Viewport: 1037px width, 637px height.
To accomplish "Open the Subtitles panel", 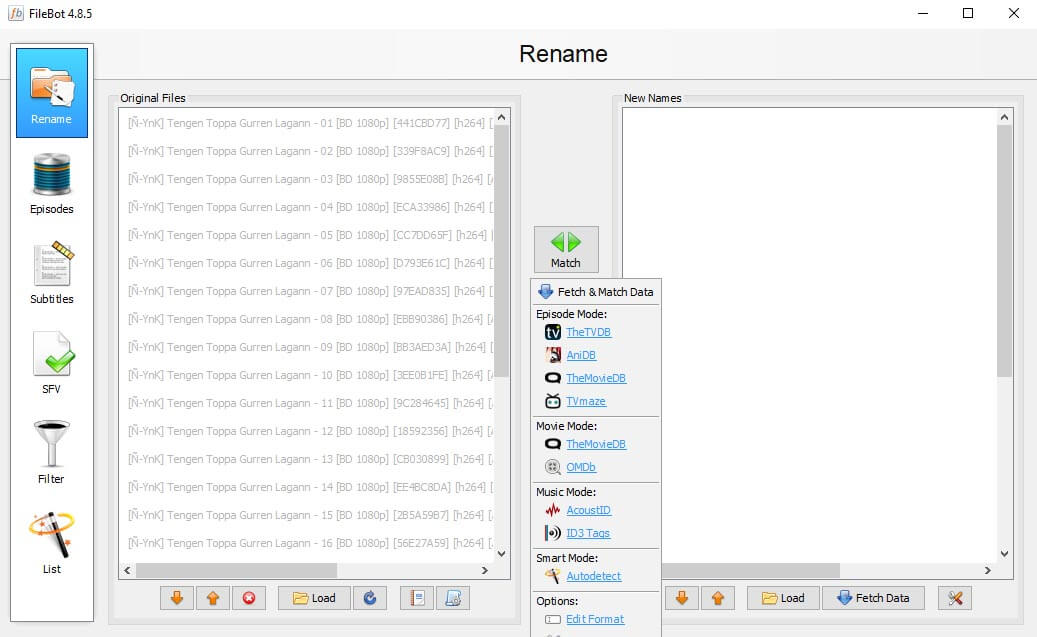I will tap(52, 273).
